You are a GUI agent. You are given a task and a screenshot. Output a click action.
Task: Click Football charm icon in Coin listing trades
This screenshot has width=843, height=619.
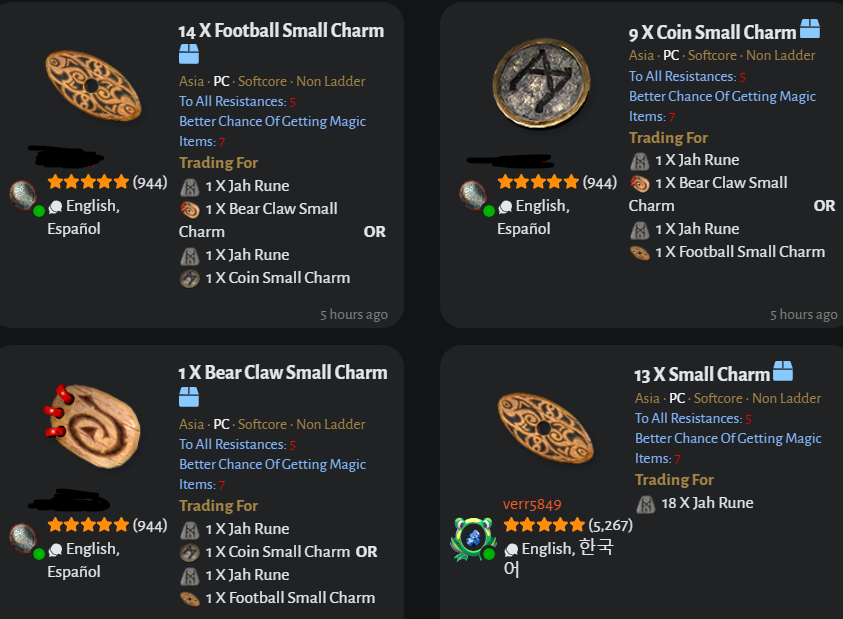(640, 252)
